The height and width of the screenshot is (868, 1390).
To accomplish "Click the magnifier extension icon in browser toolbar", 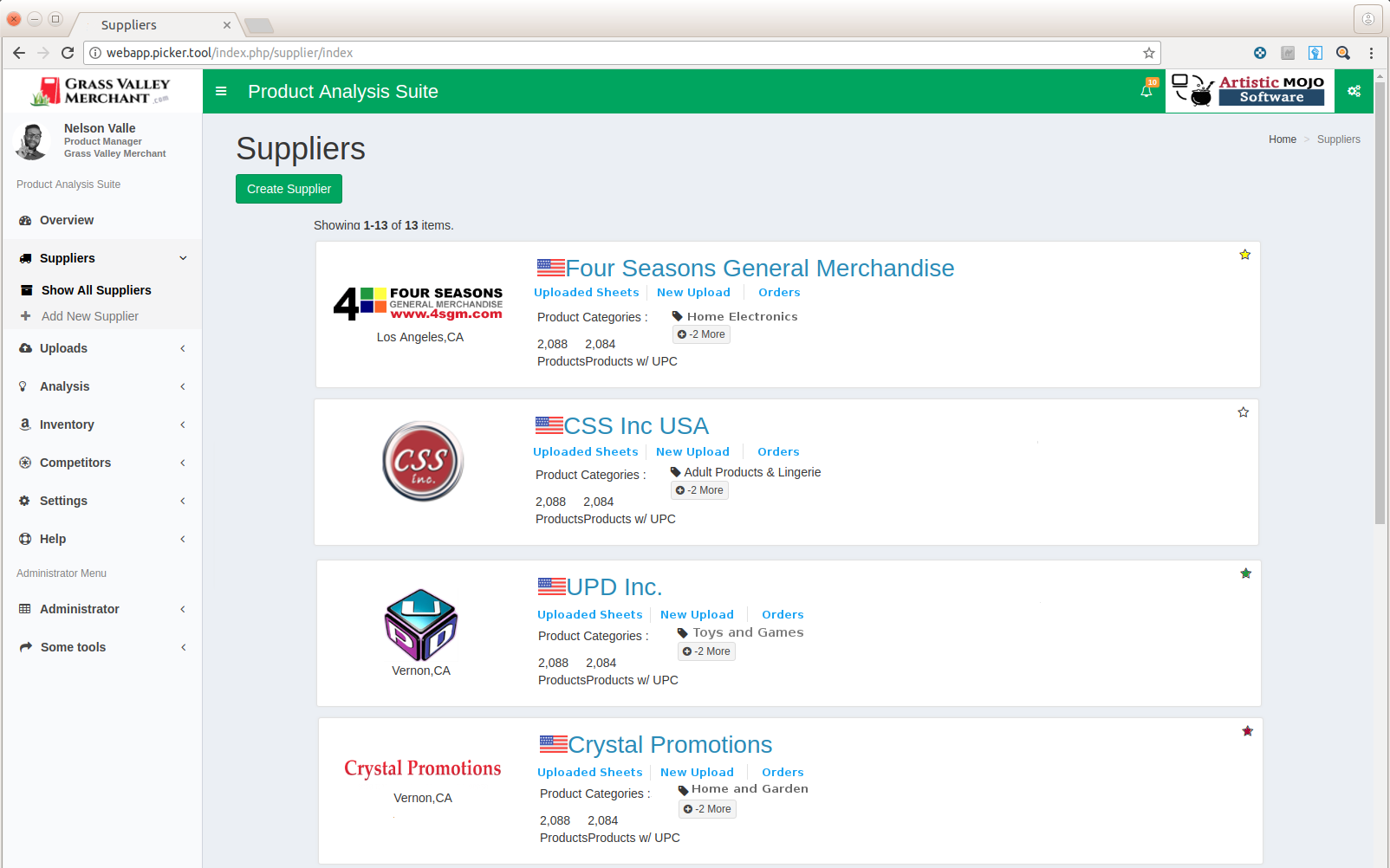I will [1343, 53].
